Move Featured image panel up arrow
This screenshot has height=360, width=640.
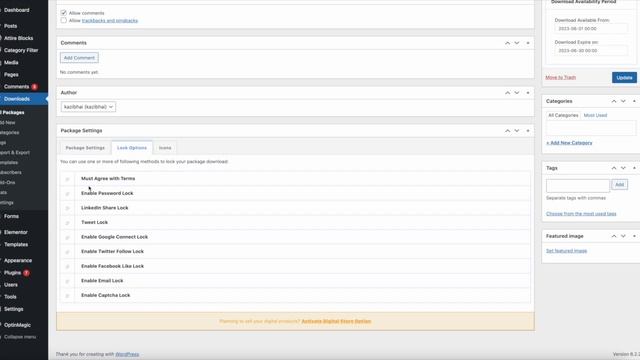(614, 236)
